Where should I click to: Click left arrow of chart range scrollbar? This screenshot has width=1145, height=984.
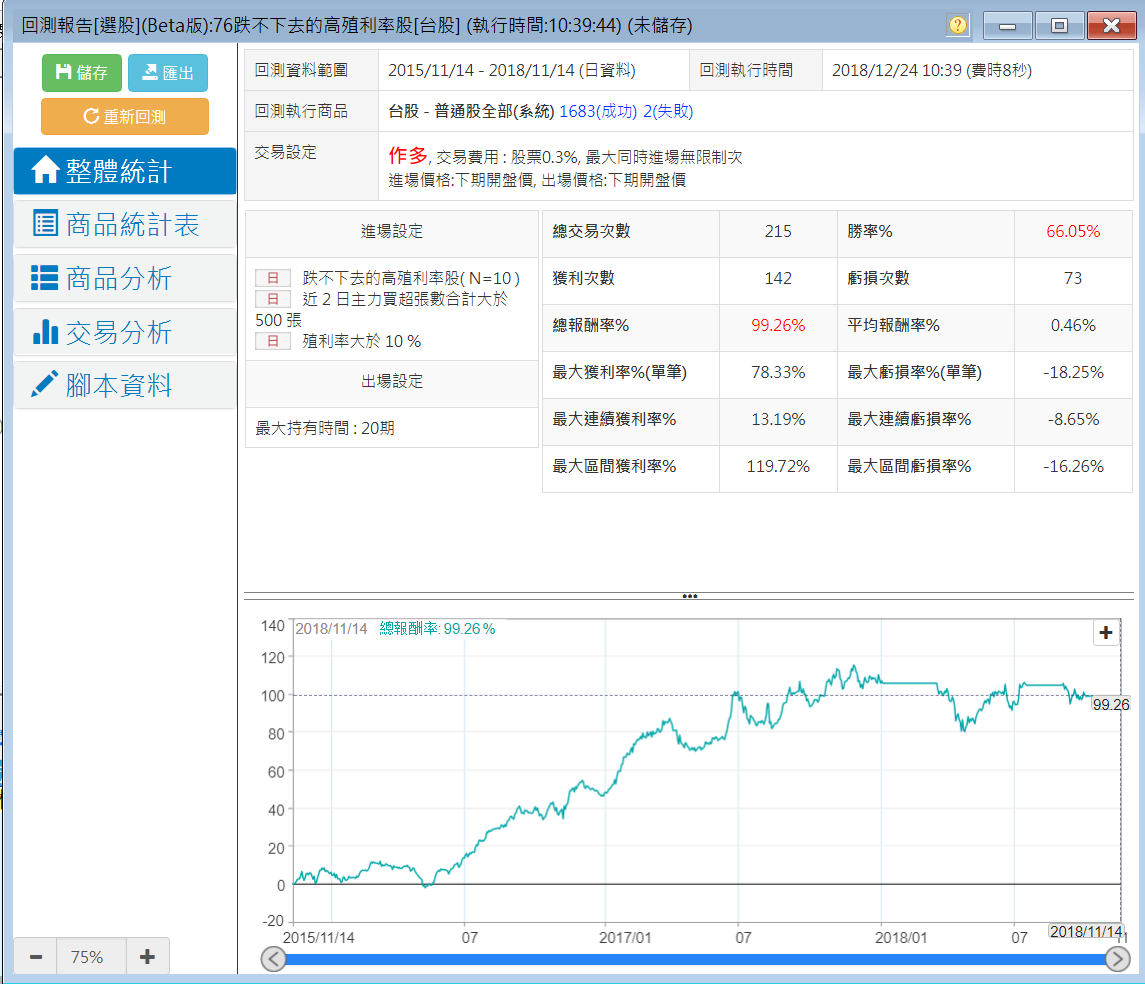[273, 960]
